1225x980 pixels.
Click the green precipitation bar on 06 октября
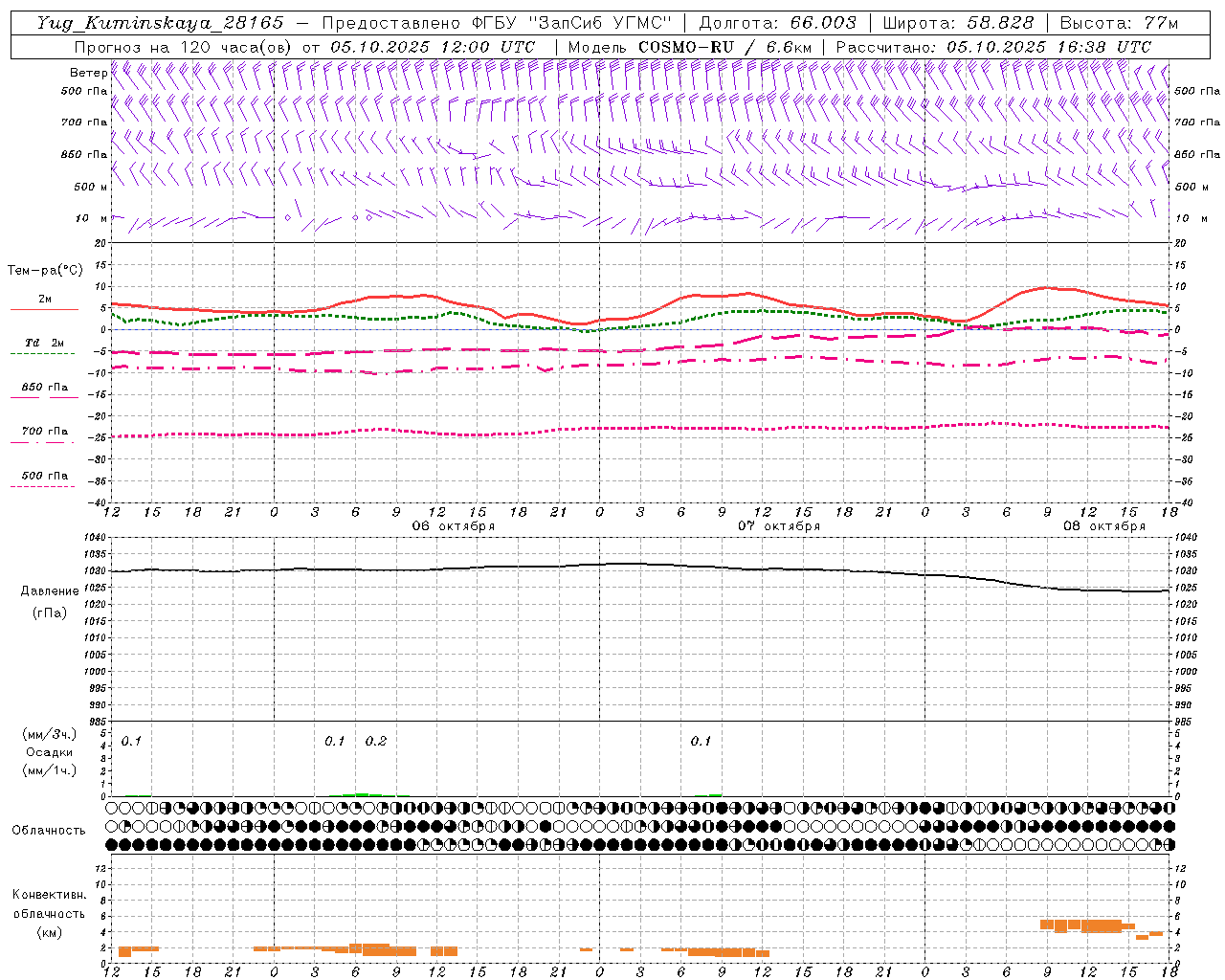[x=363, y=794]
